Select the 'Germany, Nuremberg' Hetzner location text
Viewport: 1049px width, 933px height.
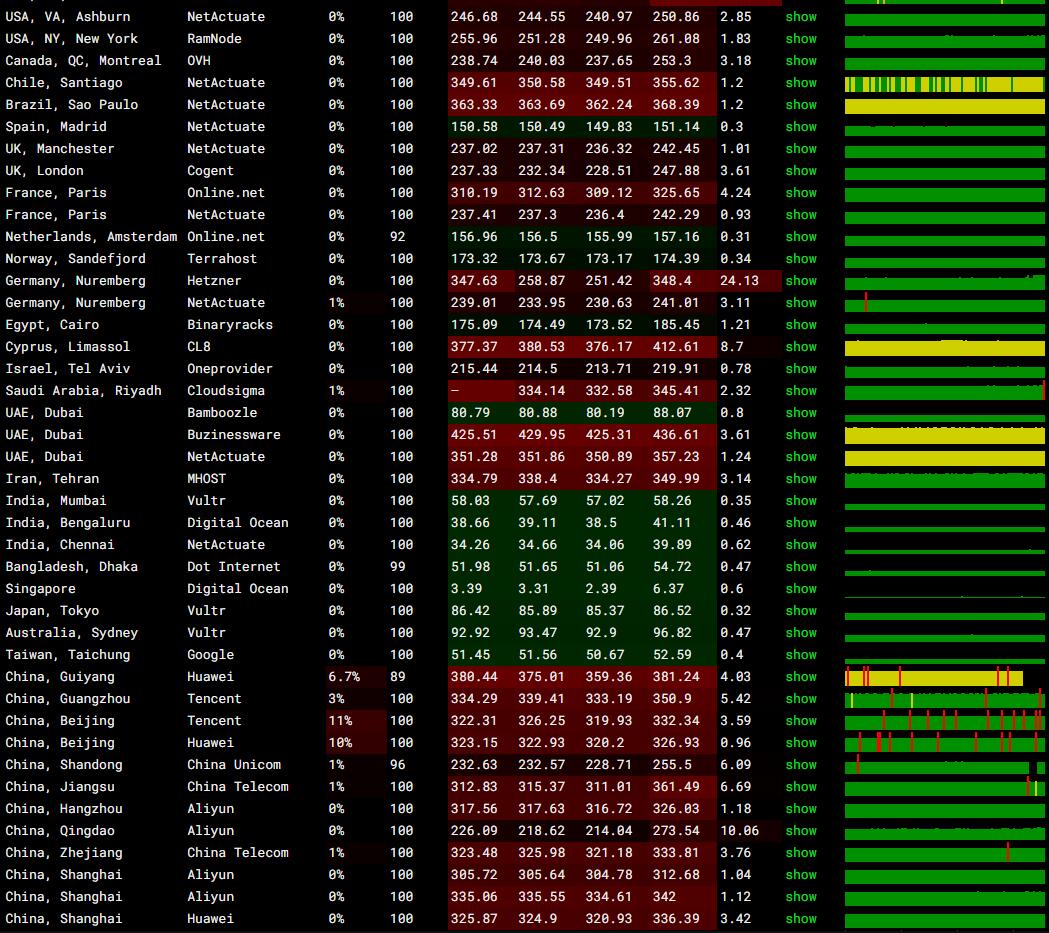click(x=75, y=281)
